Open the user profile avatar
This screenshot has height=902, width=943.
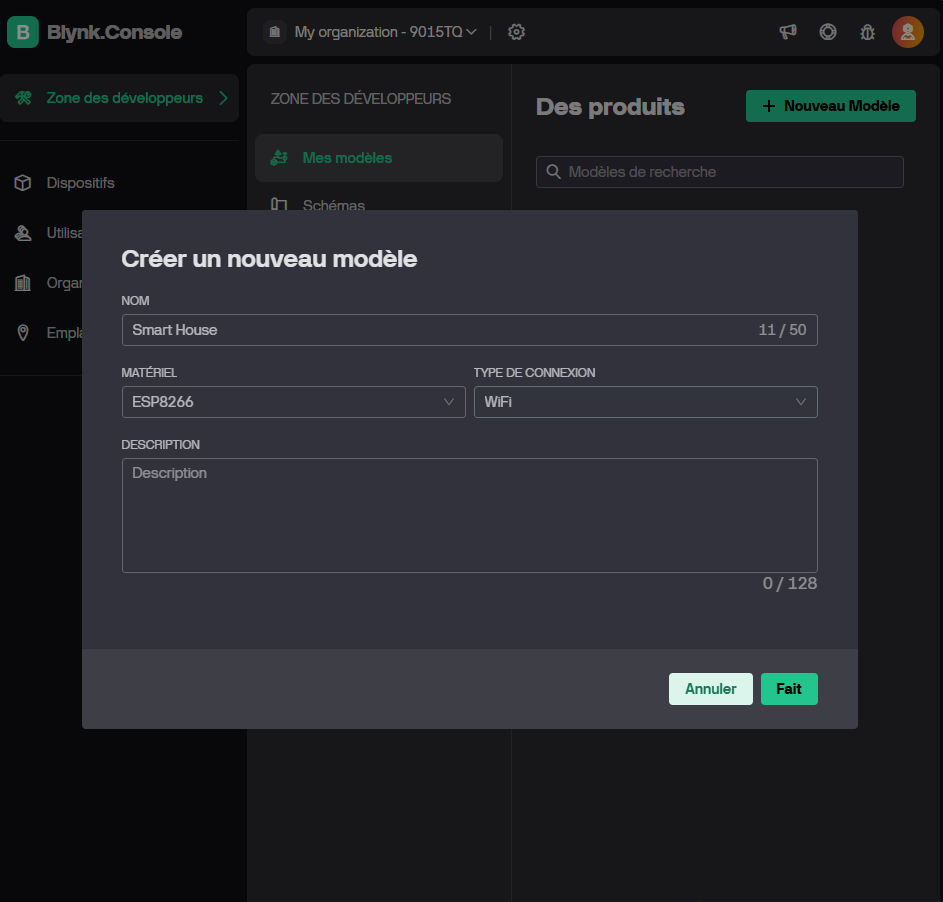tap(908, 32)
